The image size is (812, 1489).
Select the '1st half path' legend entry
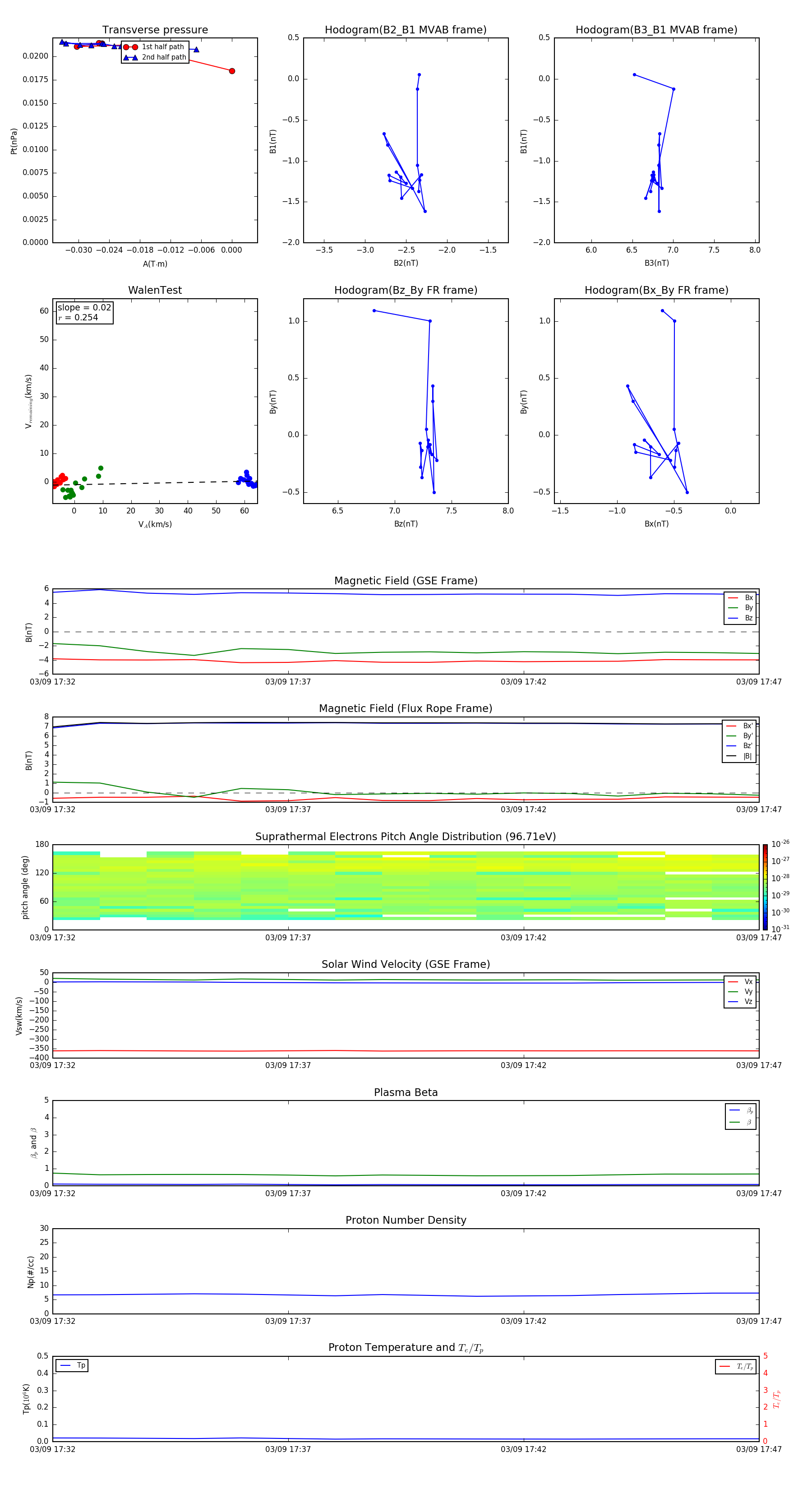[x=154, y=47]
